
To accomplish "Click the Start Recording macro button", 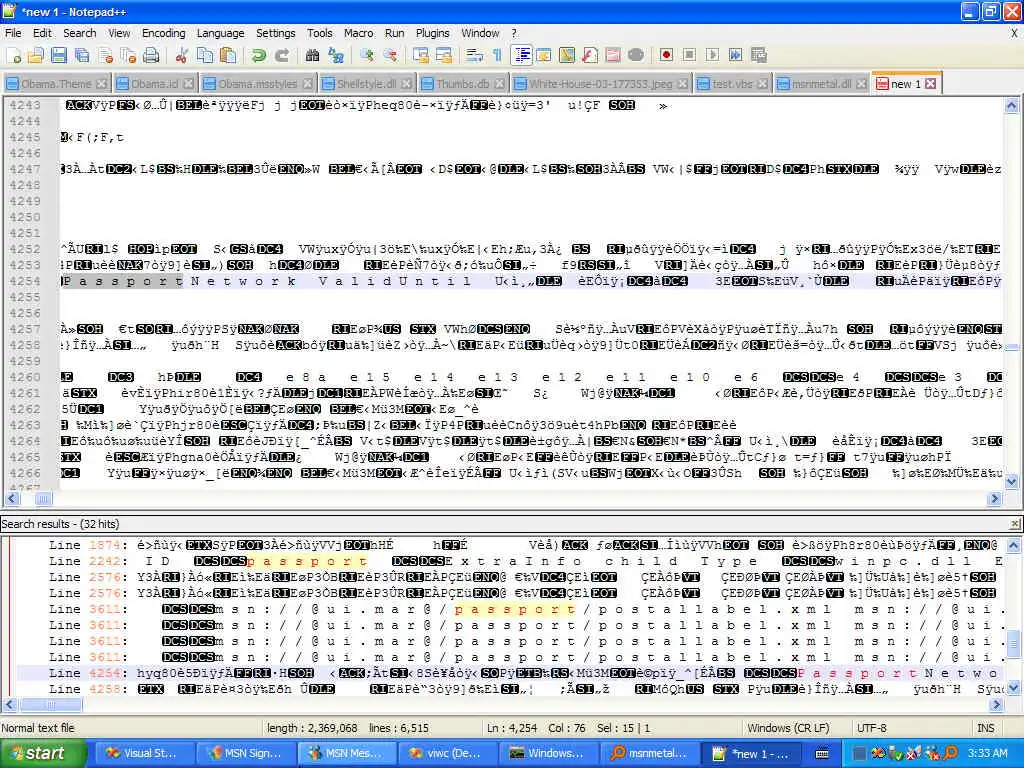I will (x=666, y=56).
